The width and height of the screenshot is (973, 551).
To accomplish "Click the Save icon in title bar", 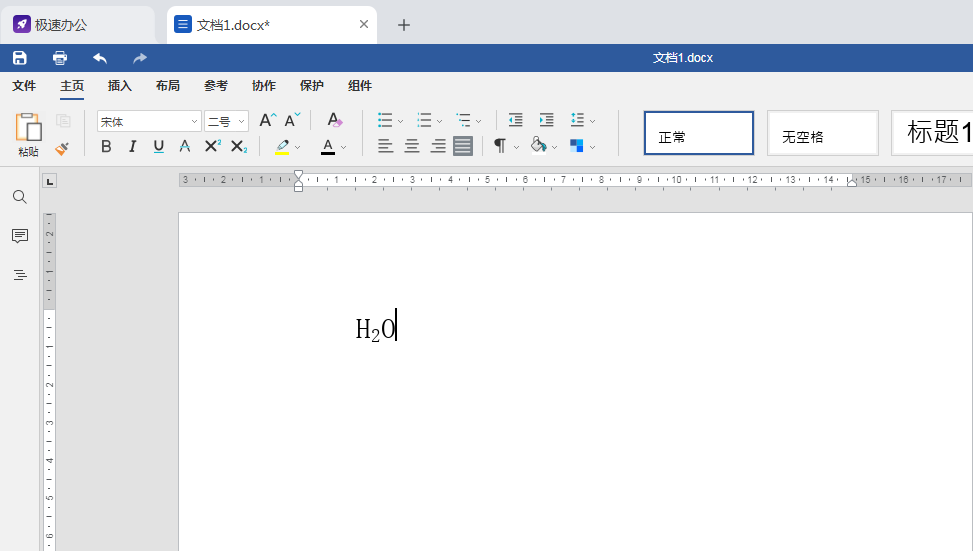I will 20,58.
